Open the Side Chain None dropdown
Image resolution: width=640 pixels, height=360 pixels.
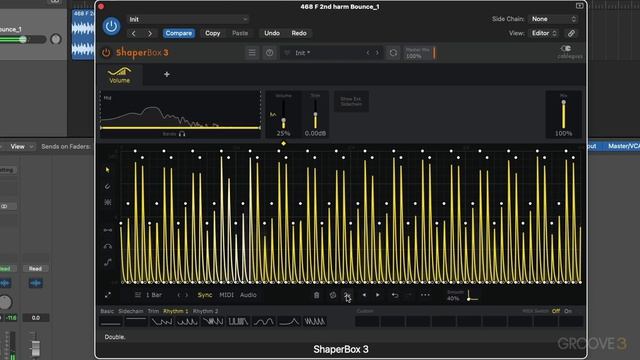point(553,19)
